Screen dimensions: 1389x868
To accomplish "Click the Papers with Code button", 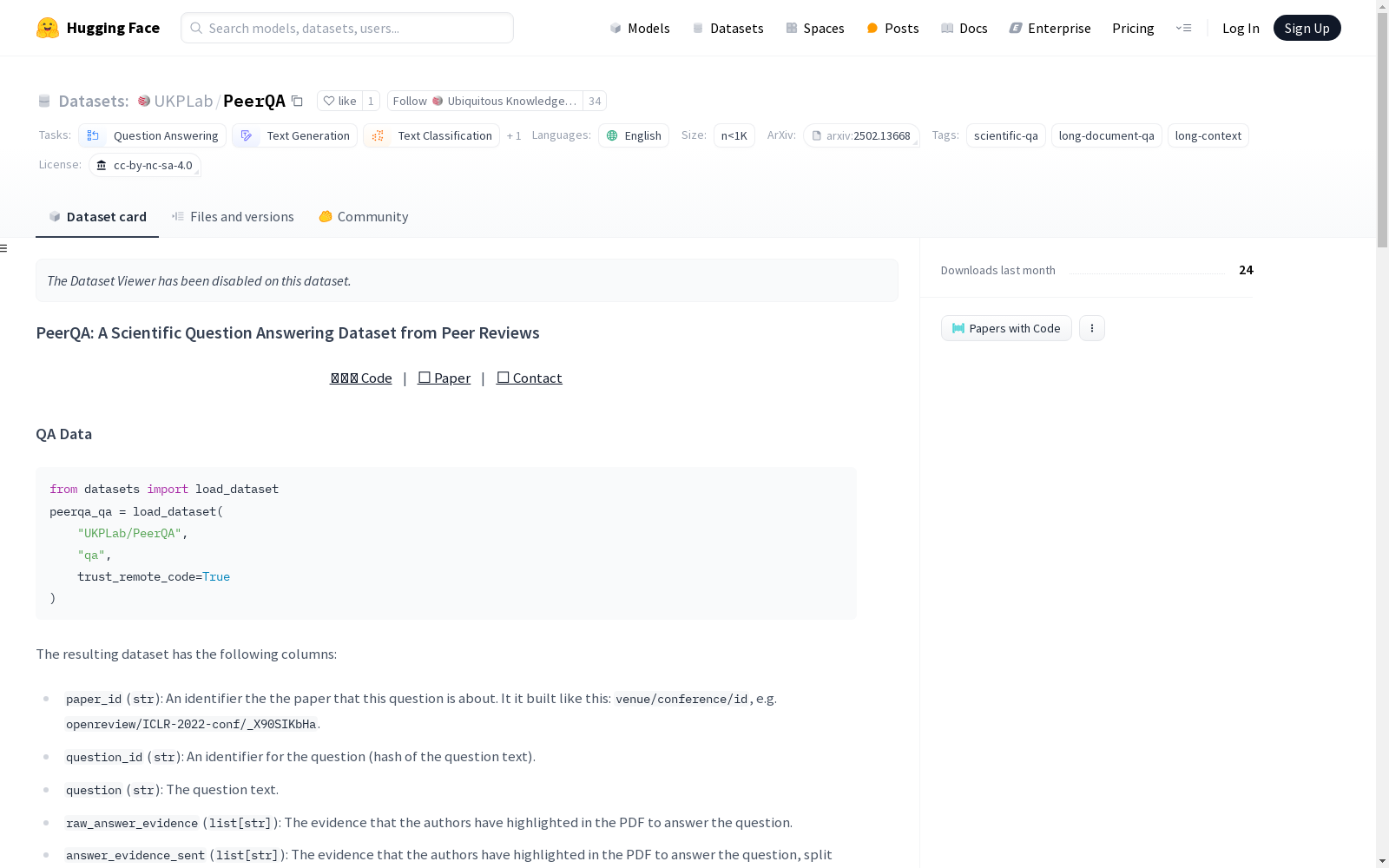I will (x=1006, y=328).
